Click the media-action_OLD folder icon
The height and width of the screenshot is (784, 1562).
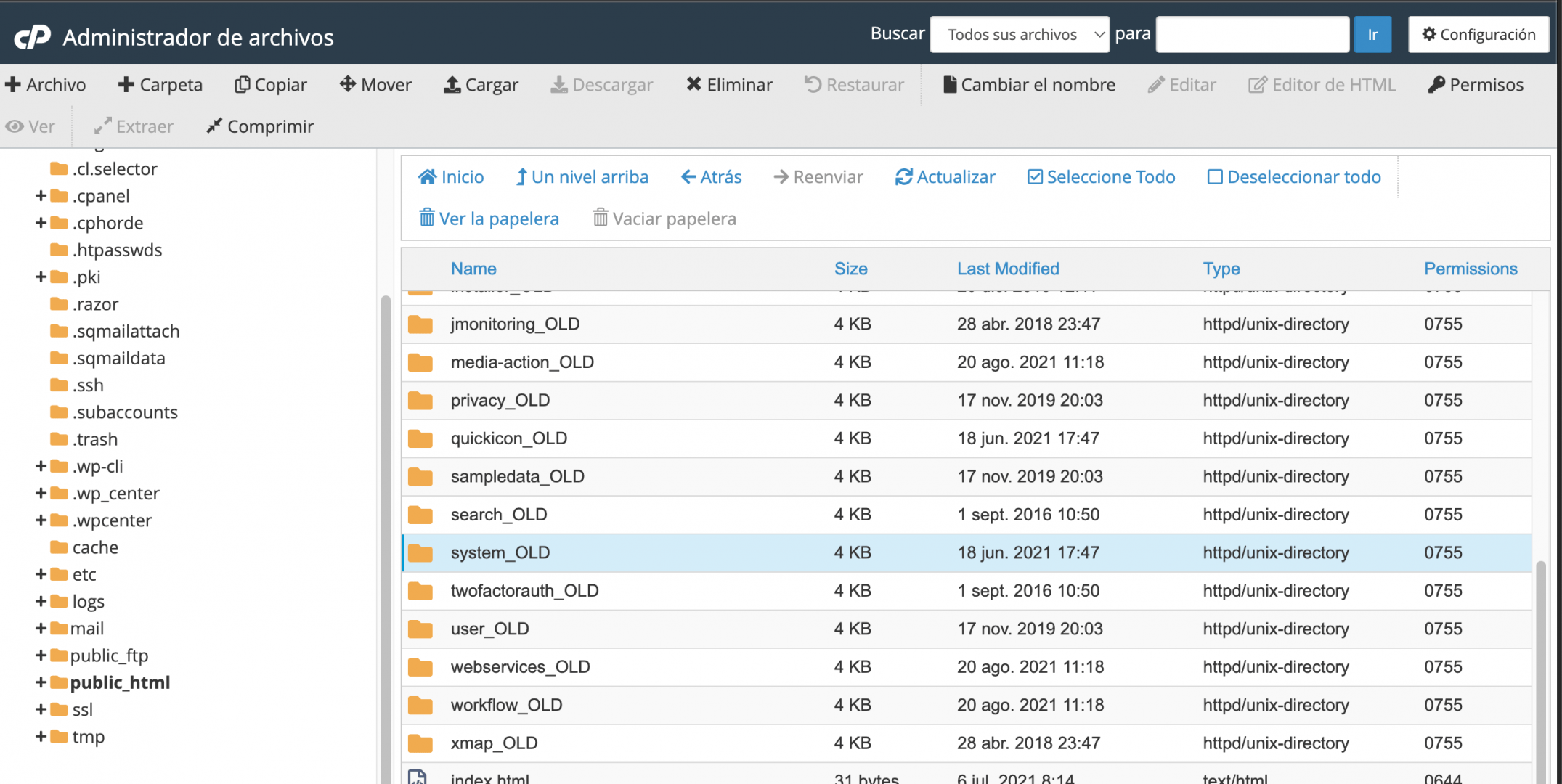(x=420, y=362)
